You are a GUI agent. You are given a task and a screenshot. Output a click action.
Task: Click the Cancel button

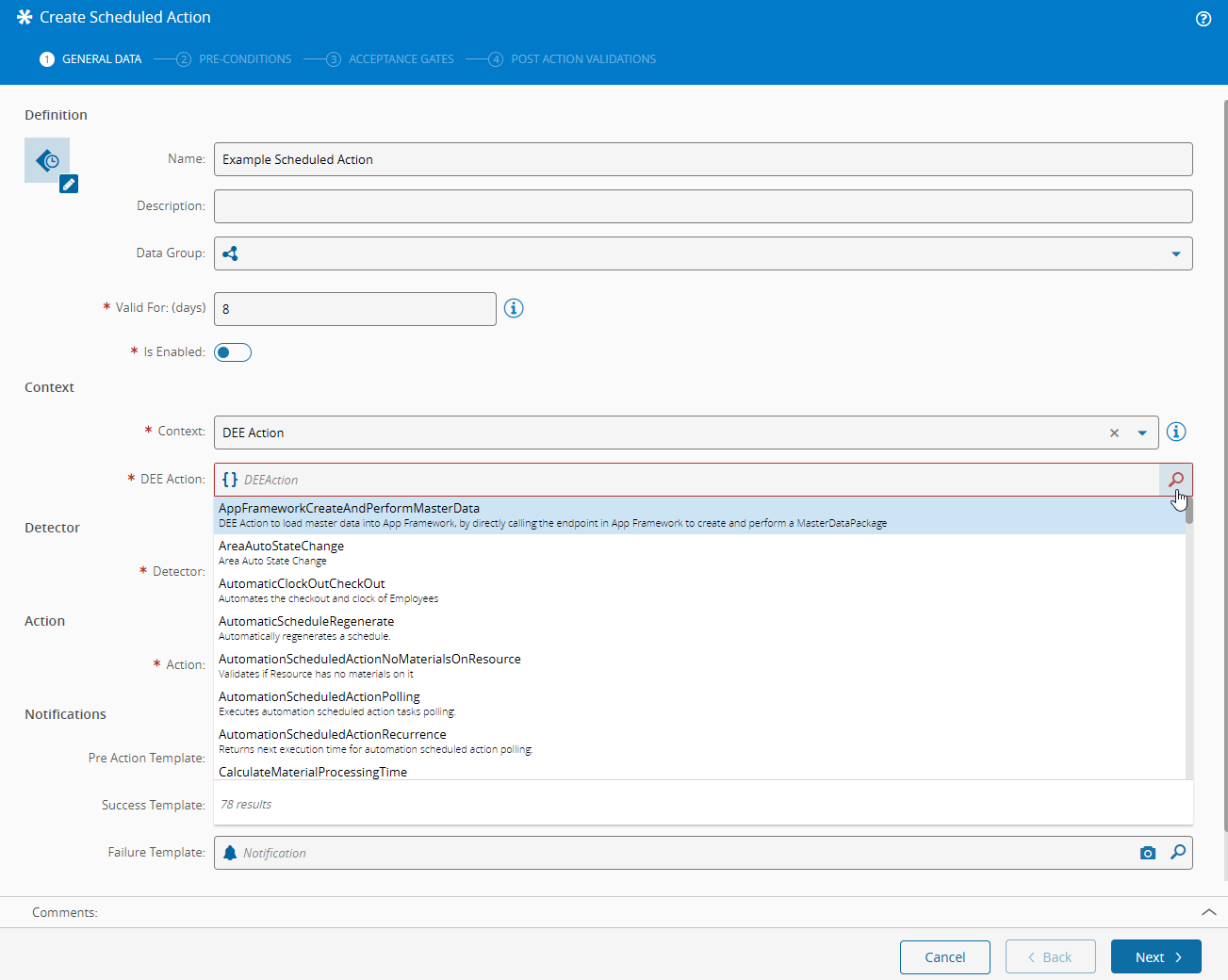pos(944,956)
